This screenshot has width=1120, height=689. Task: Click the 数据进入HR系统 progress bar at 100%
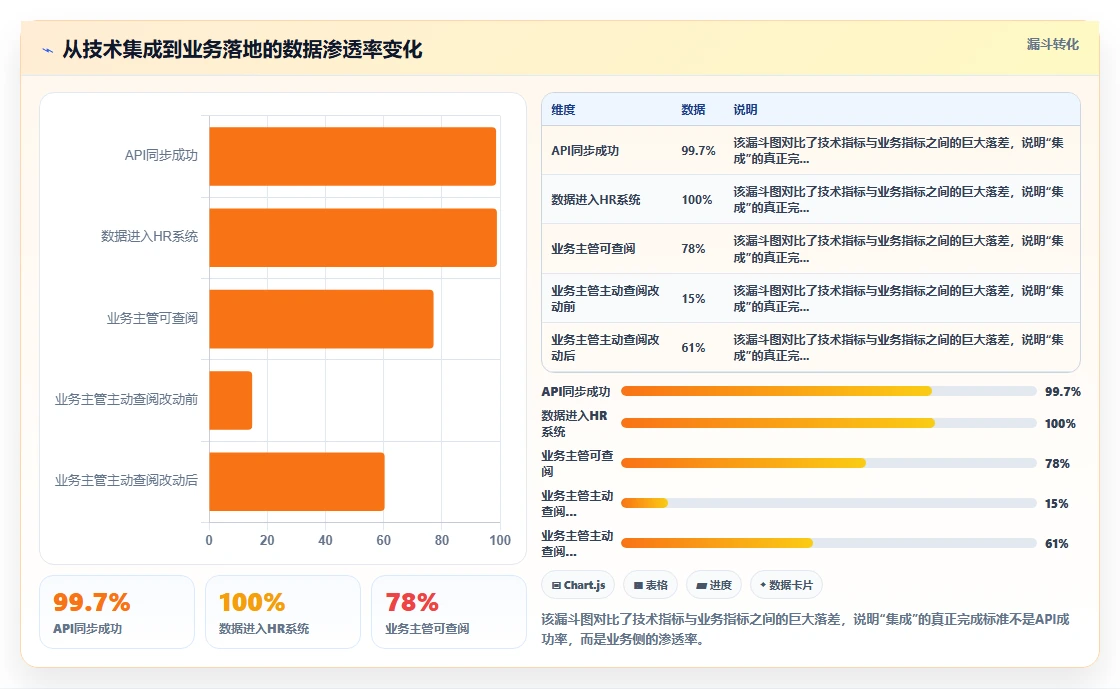(829, 423)
